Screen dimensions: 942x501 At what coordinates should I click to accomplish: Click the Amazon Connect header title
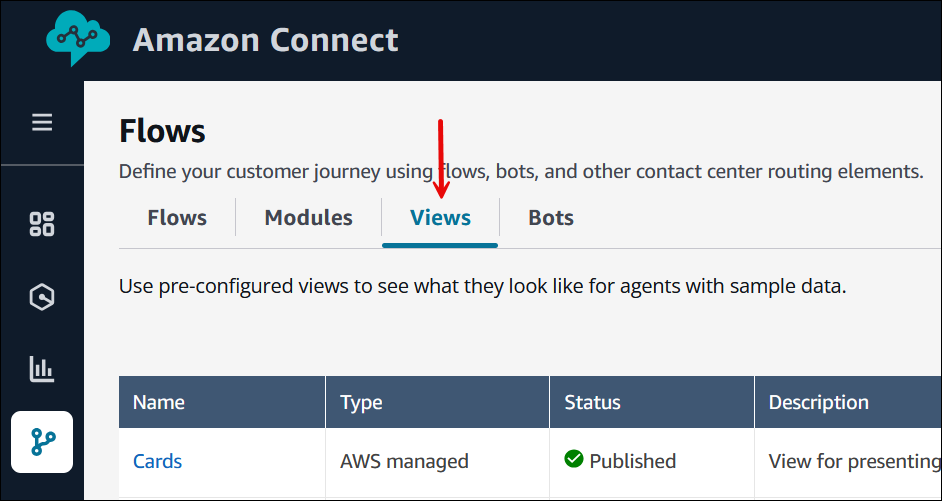(265, 40)
